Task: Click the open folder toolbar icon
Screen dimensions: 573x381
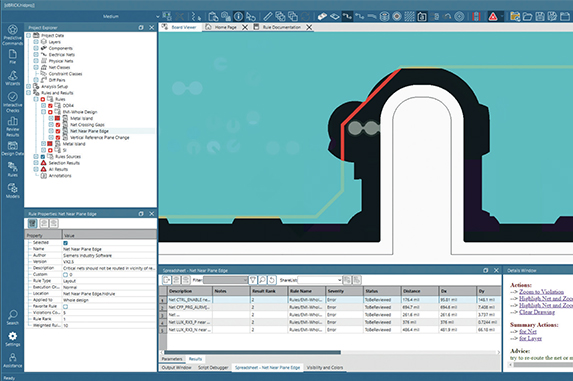Action: [x=527, y=16]
